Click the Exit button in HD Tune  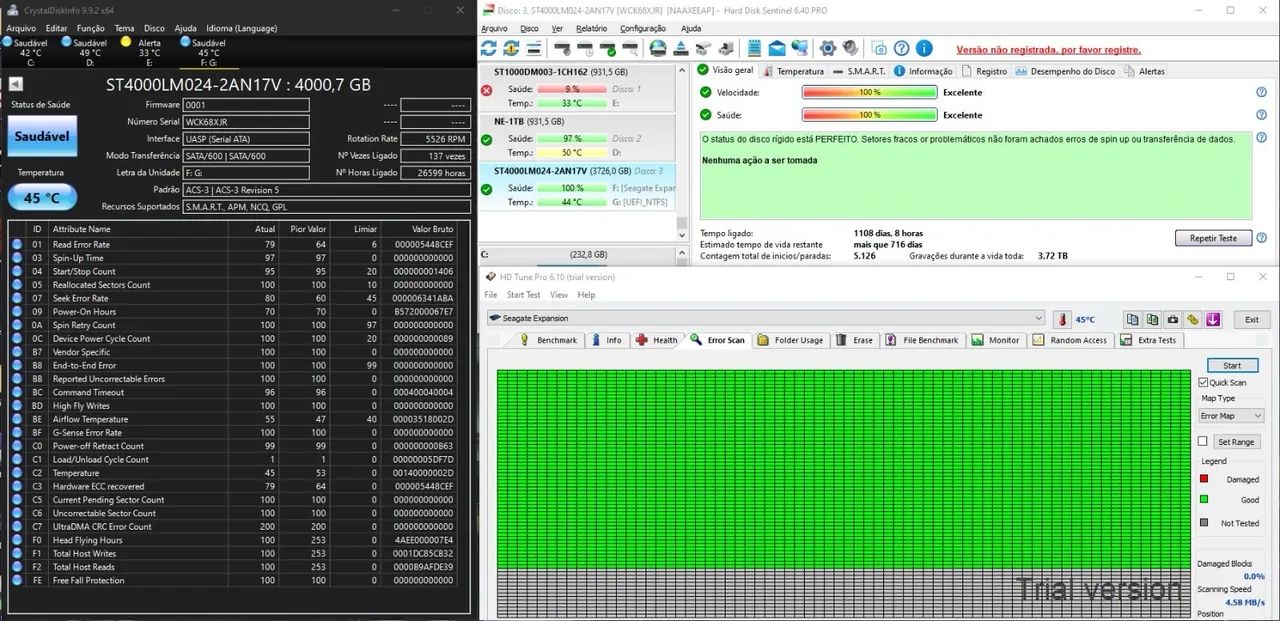click(x=1251, y=319)
